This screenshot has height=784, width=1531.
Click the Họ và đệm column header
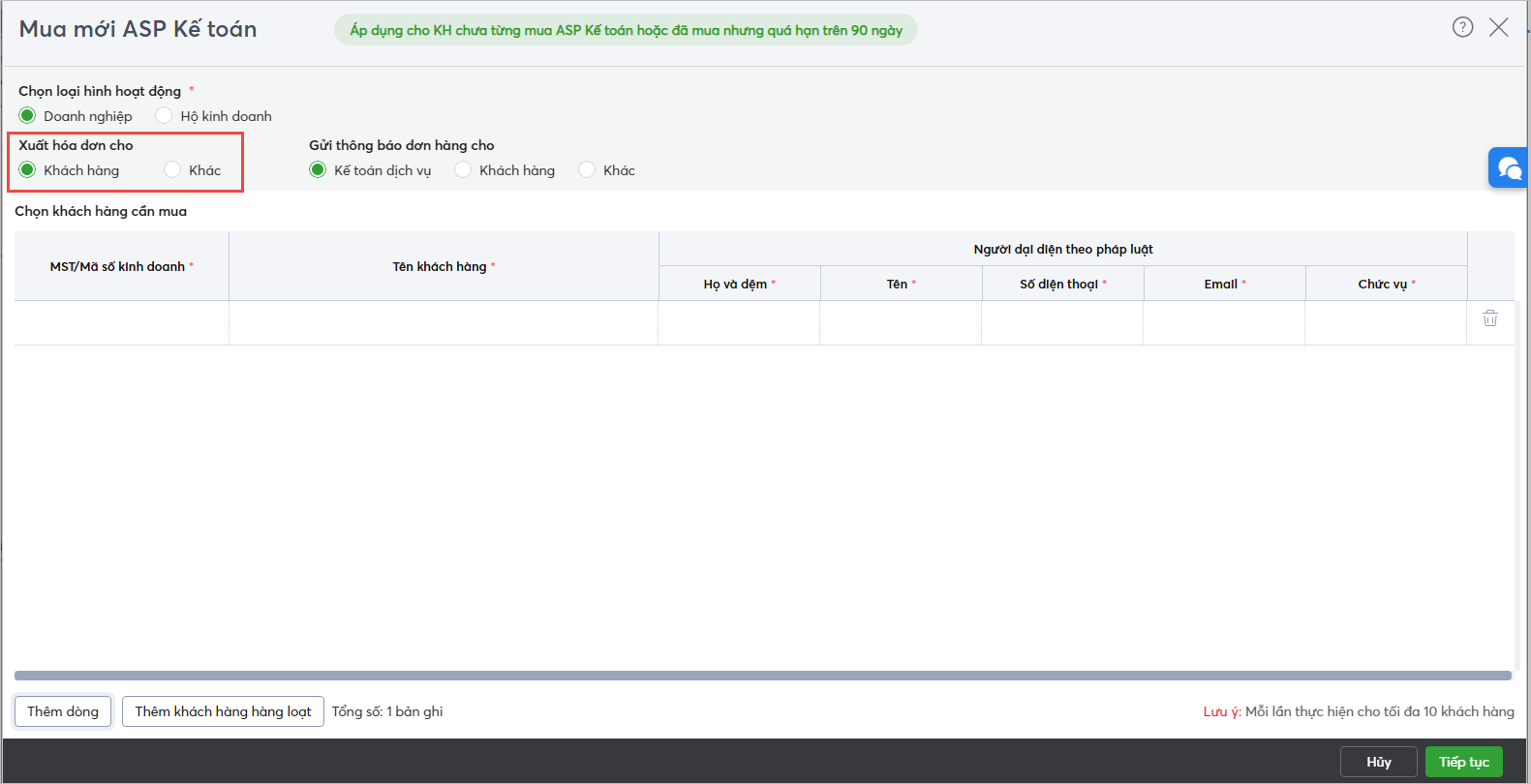[x=740, y=284]
